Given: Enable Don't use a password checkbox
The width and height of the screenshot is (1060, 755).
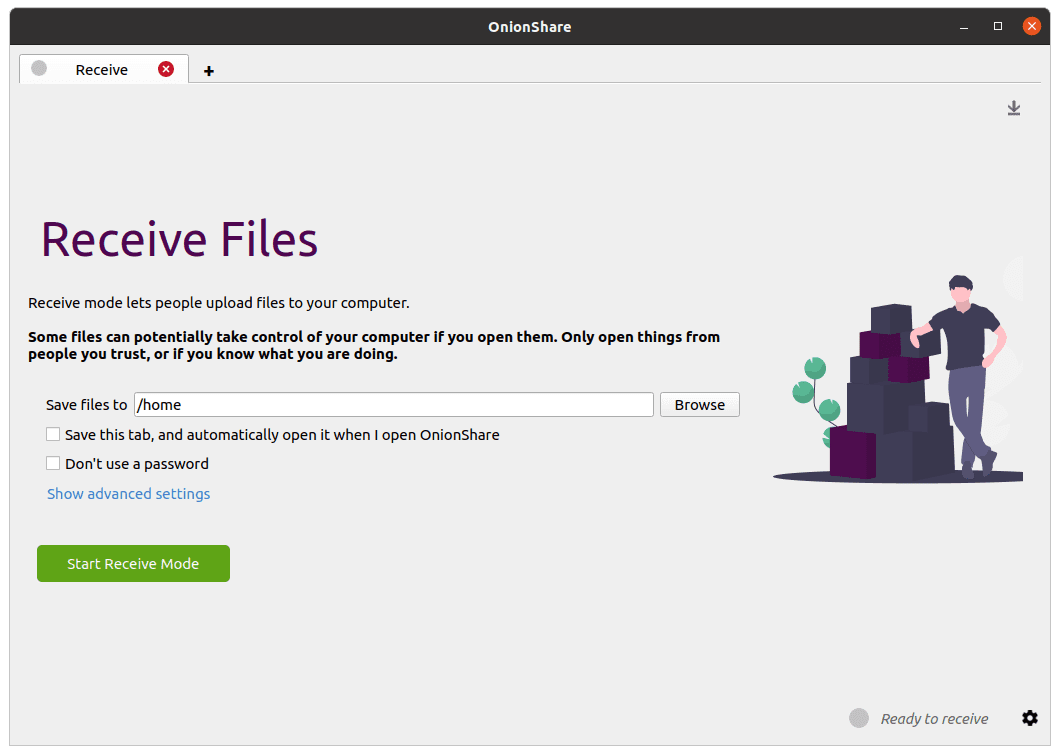Looking at the screenshot, I should (x=53, y=463).
